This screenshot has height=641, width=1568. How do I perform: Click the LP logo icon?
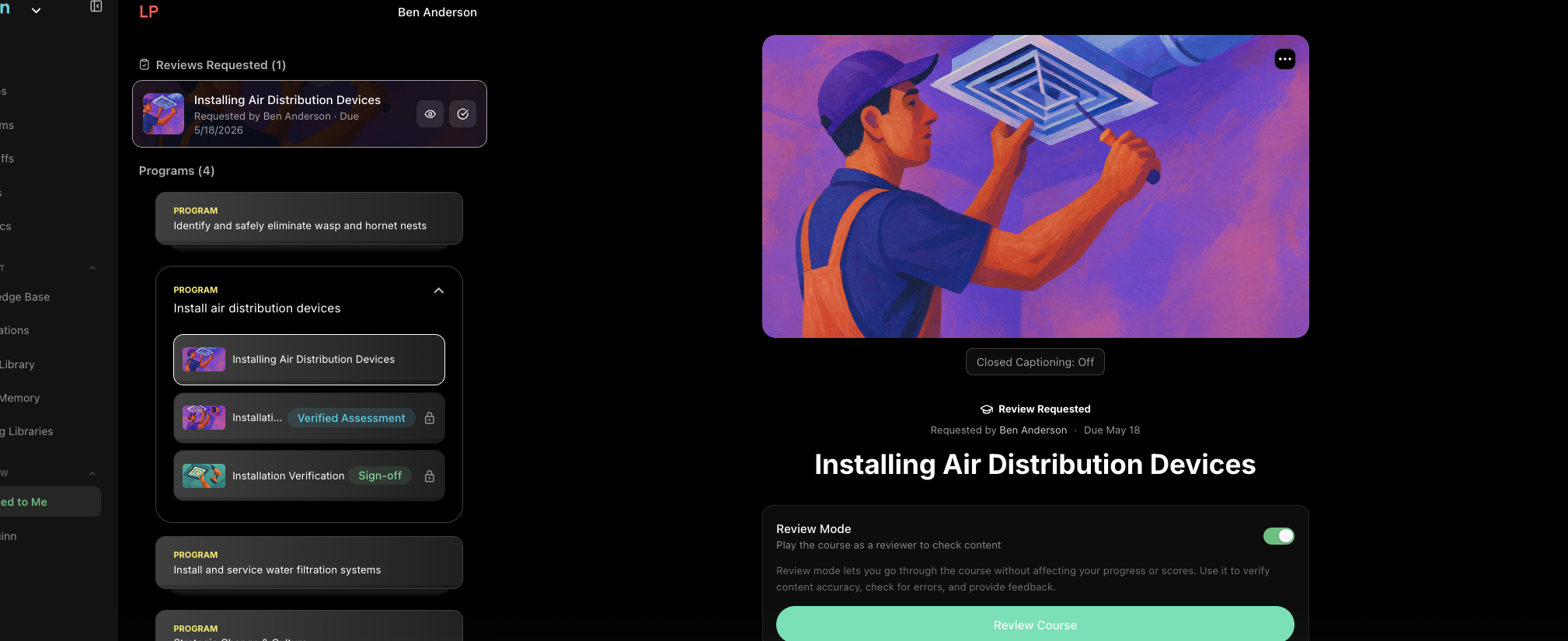pos(148,12)
